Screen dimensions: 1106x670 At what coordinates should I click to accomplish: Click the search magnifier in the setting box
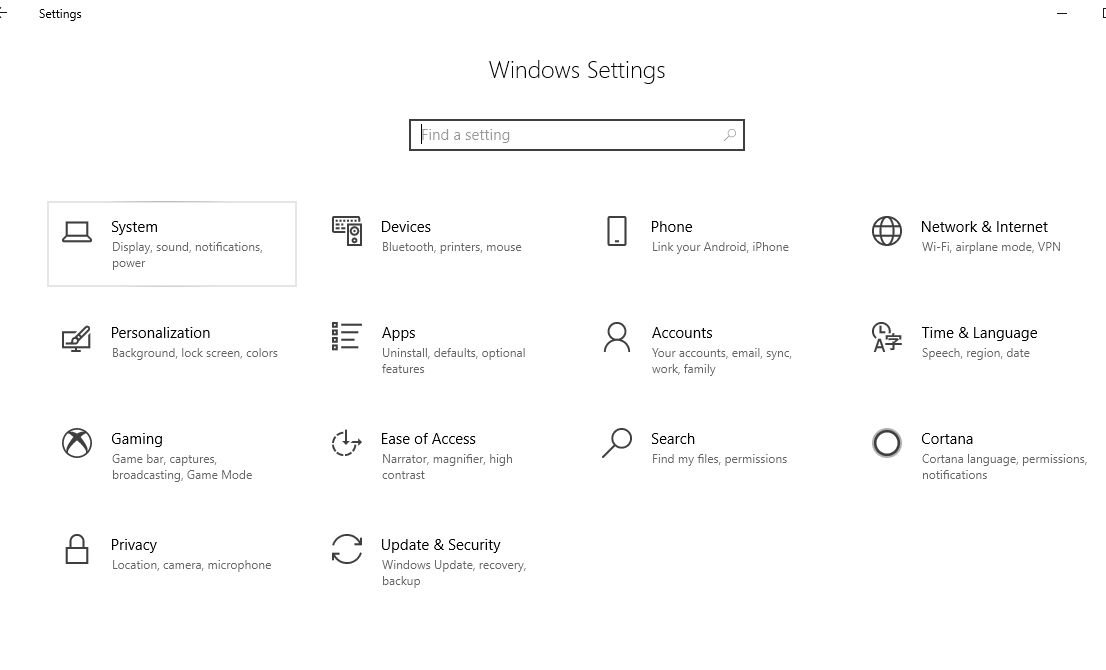pyautogui.click(x=730, y=134)
